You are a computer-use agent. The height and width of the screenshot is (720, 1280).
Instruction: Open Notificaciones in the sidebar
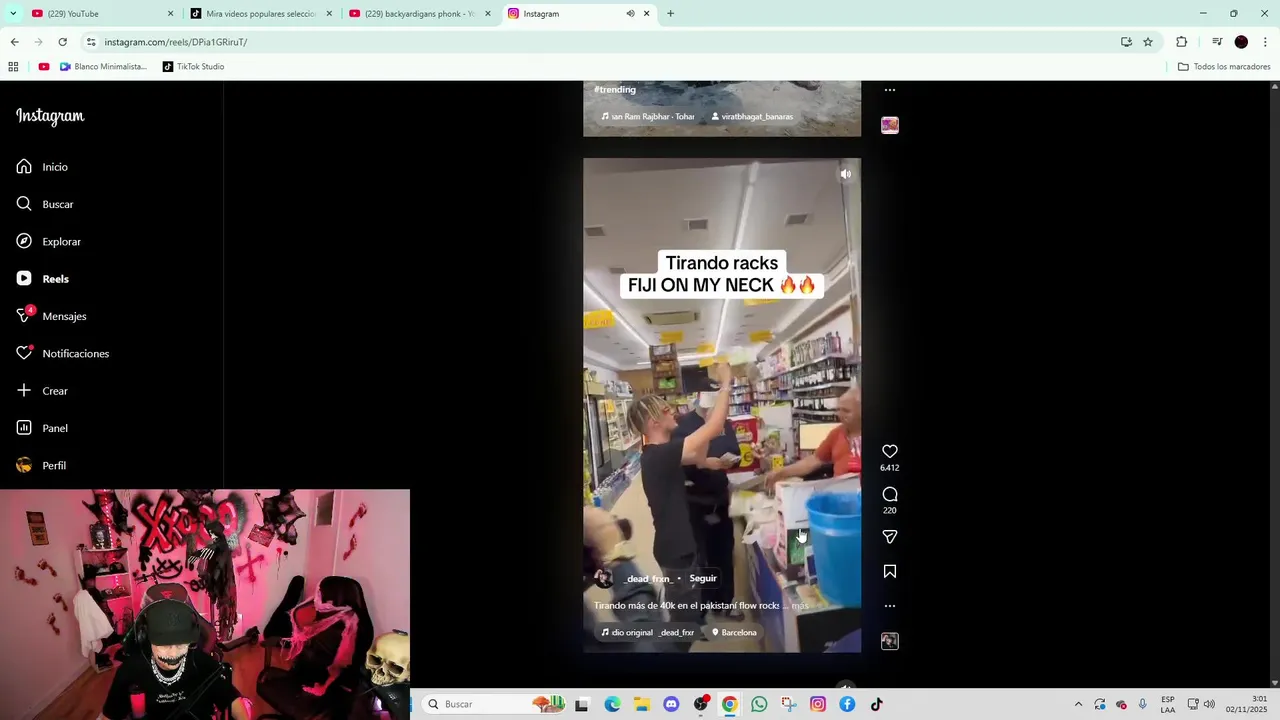coord(62,353)
